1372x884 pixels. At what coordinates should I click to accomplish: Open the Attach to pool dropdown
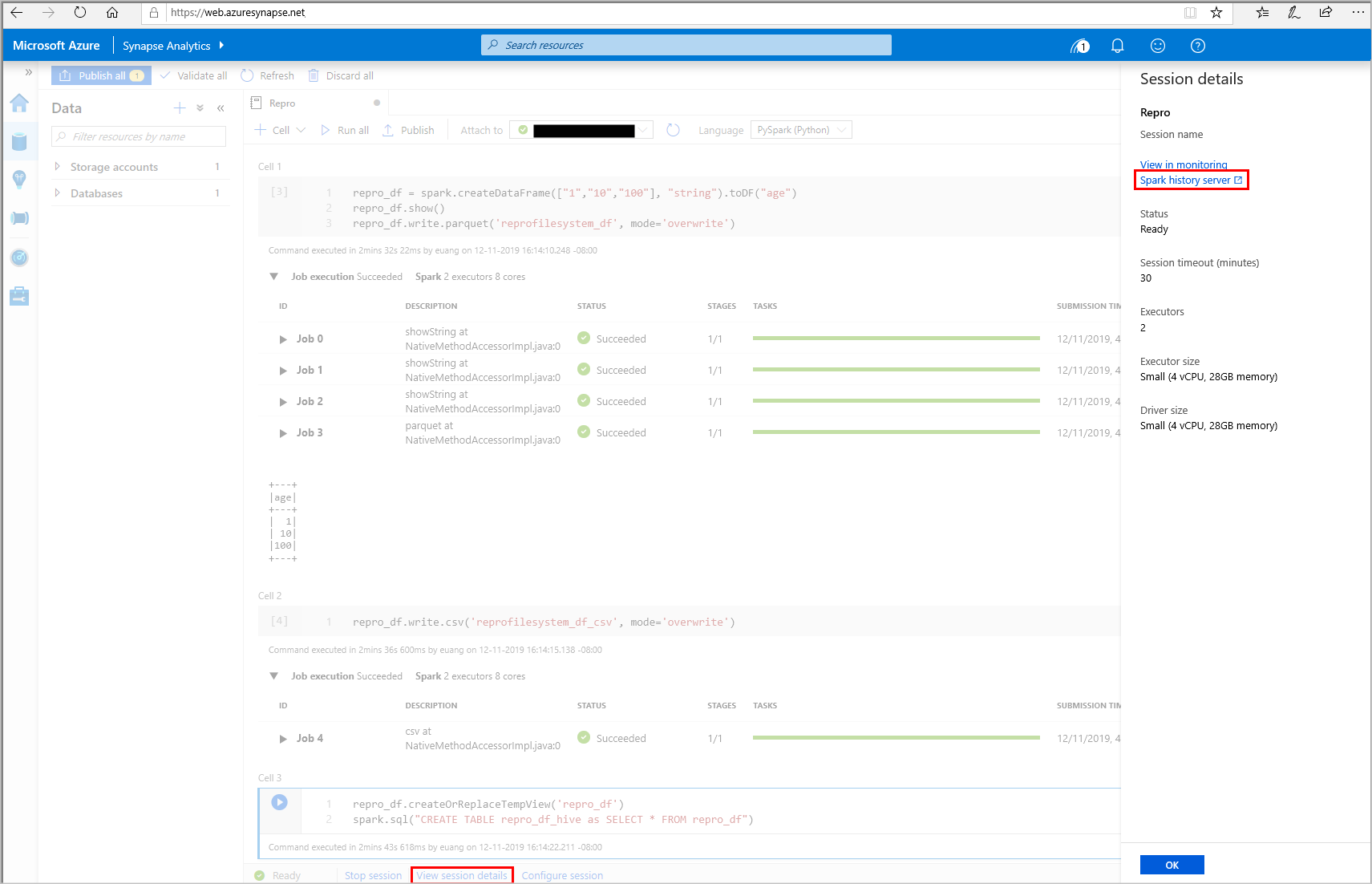(581, 130)
